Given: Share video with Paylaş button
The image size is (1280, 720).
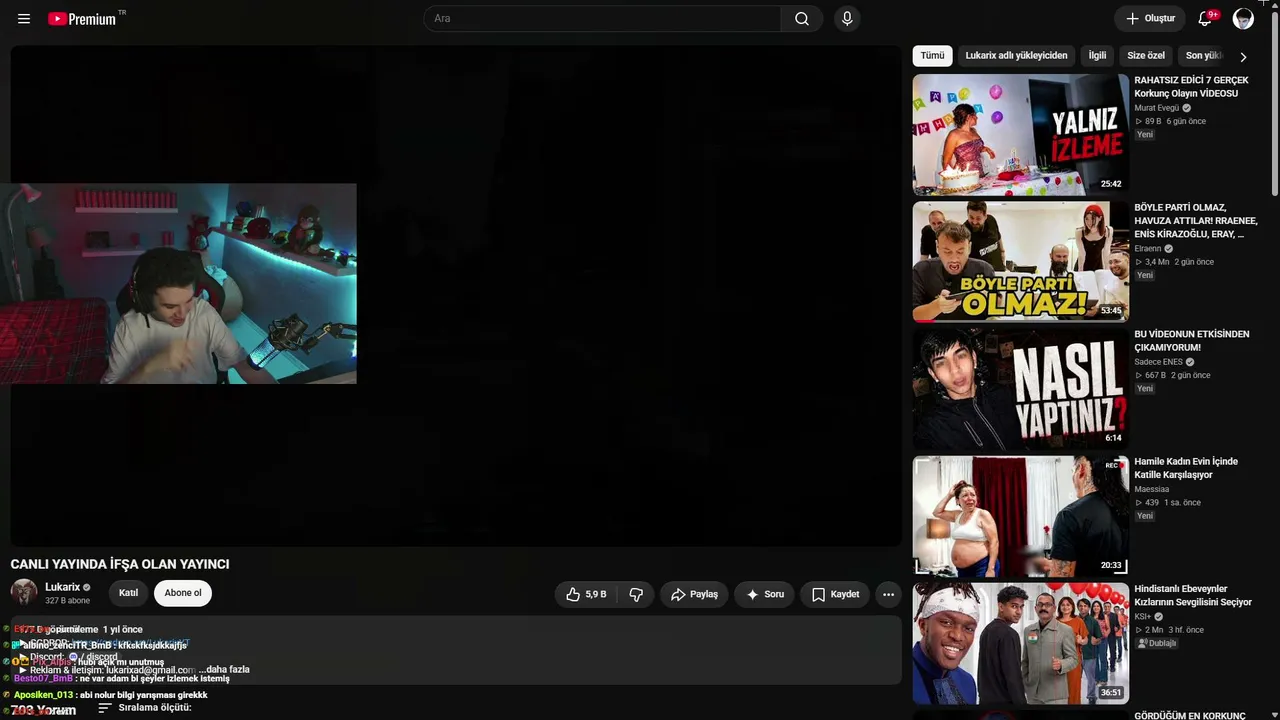Looking at the screenshot, I should click(694, 594).
